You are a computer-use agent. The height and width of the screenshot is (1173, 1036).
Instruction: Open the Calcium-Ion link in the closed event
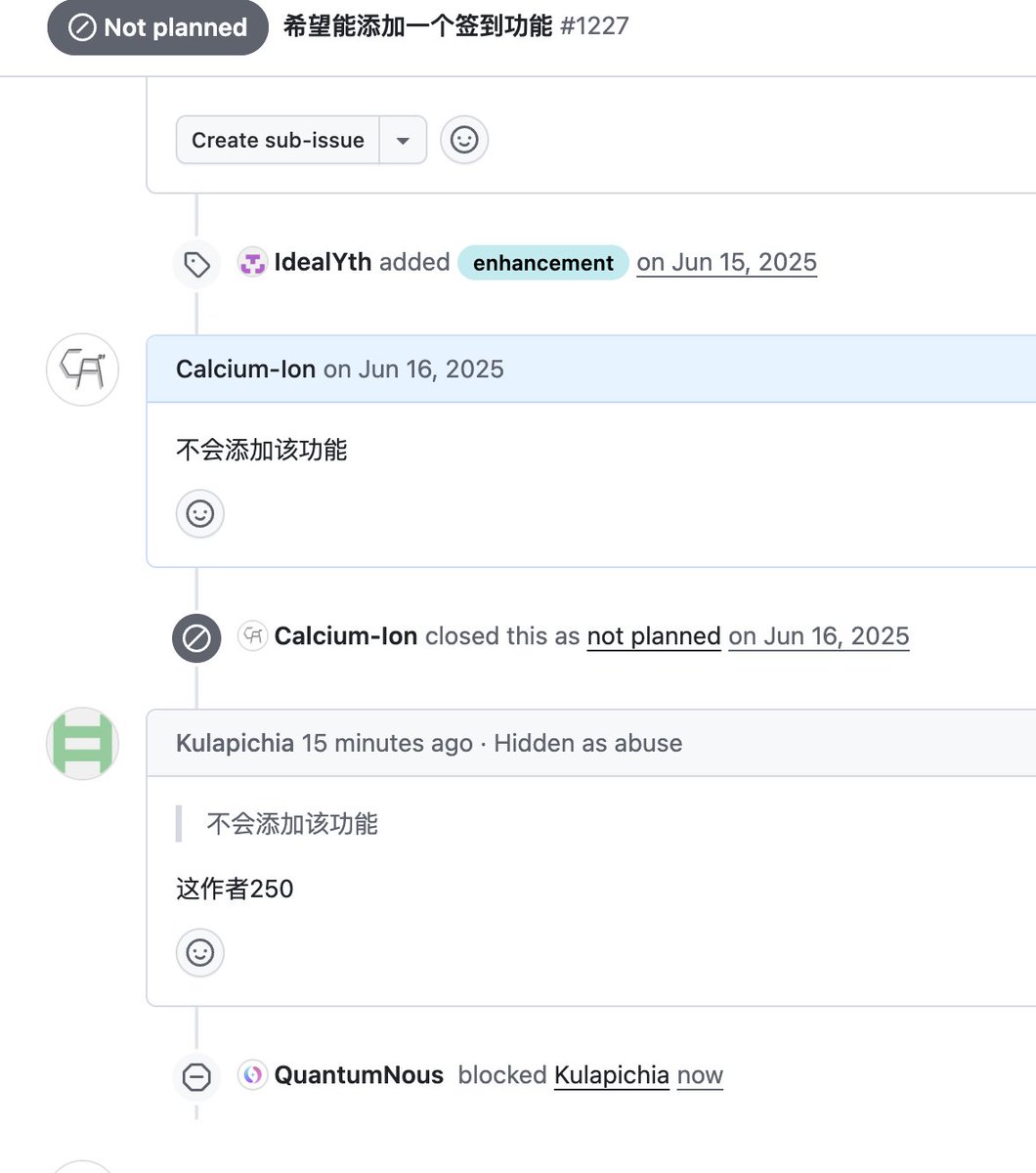[x=346, y=636]
